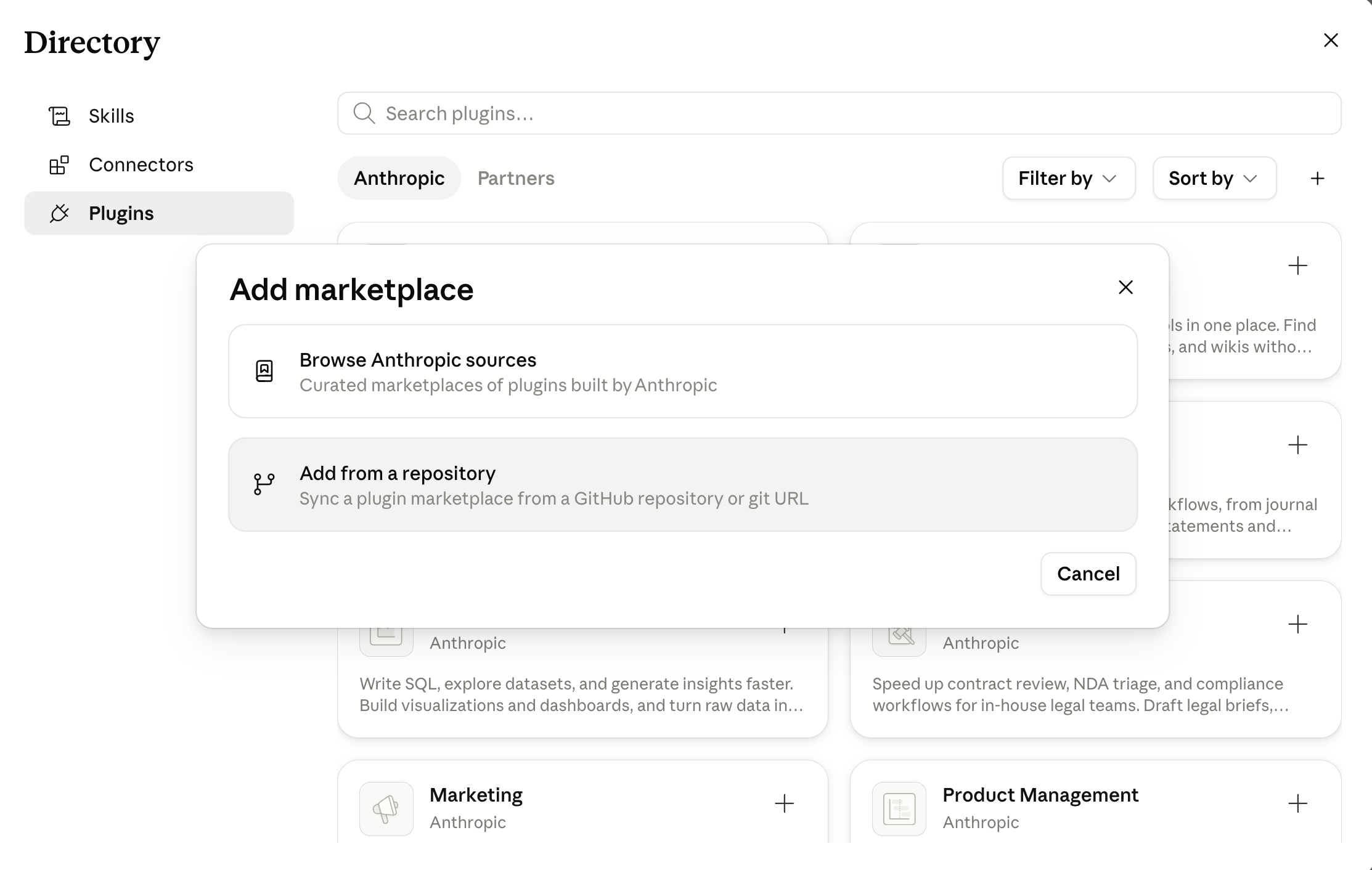The image size is (1372, 870).
Task: Open the Skills section in sidebar
Action: tap(159, 116)
